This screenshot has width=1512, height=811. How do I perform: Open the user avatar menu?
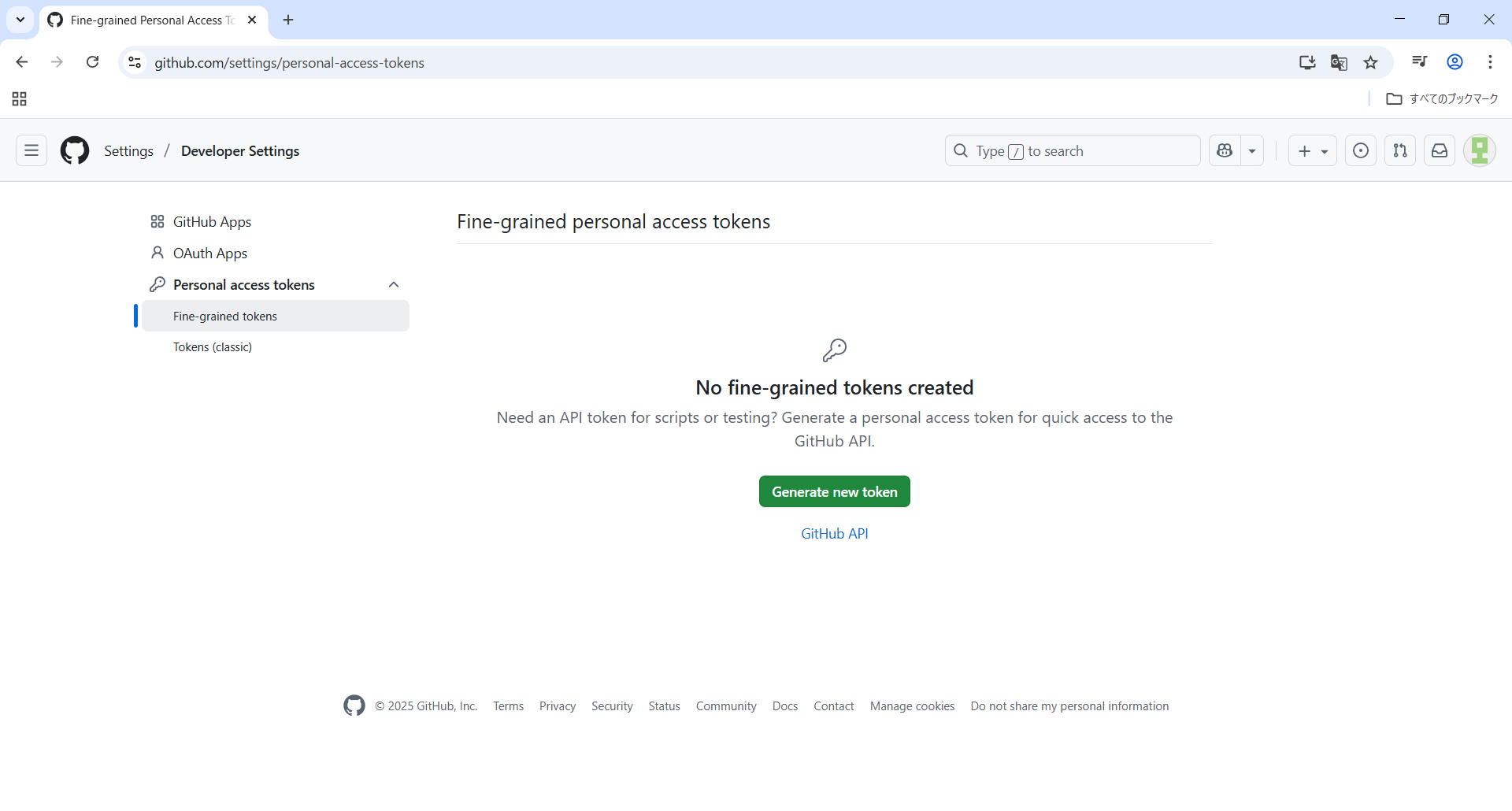(x=1480, y=150)
